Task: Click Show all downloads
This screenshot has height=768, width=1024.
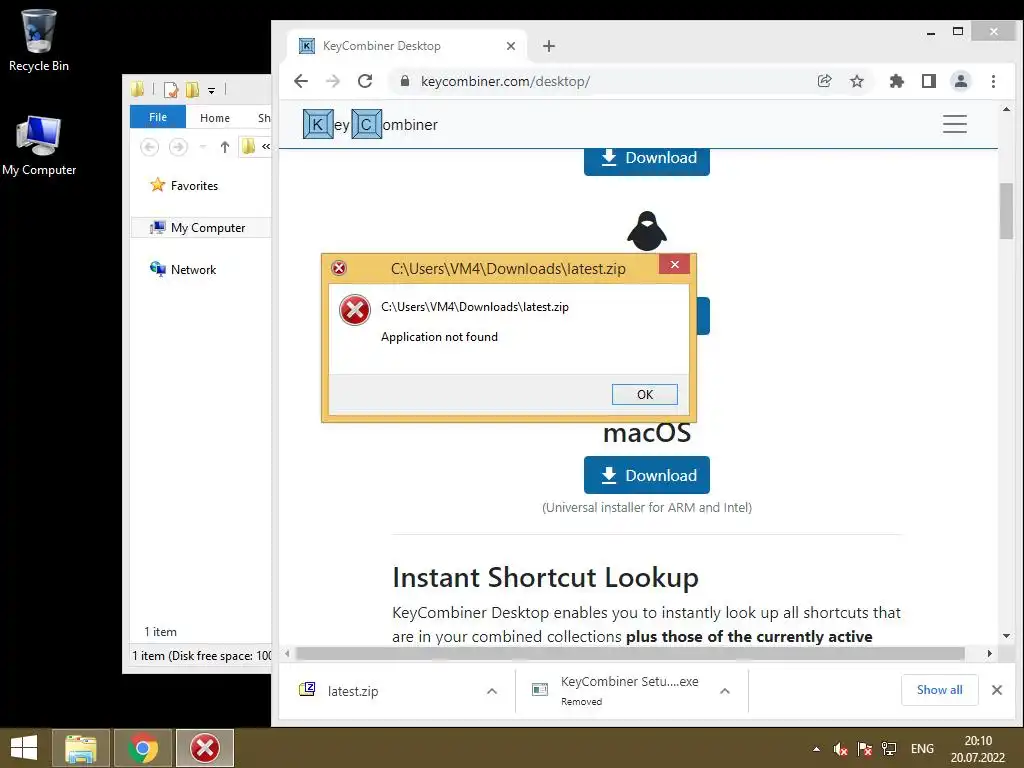Action: [939, 690]
